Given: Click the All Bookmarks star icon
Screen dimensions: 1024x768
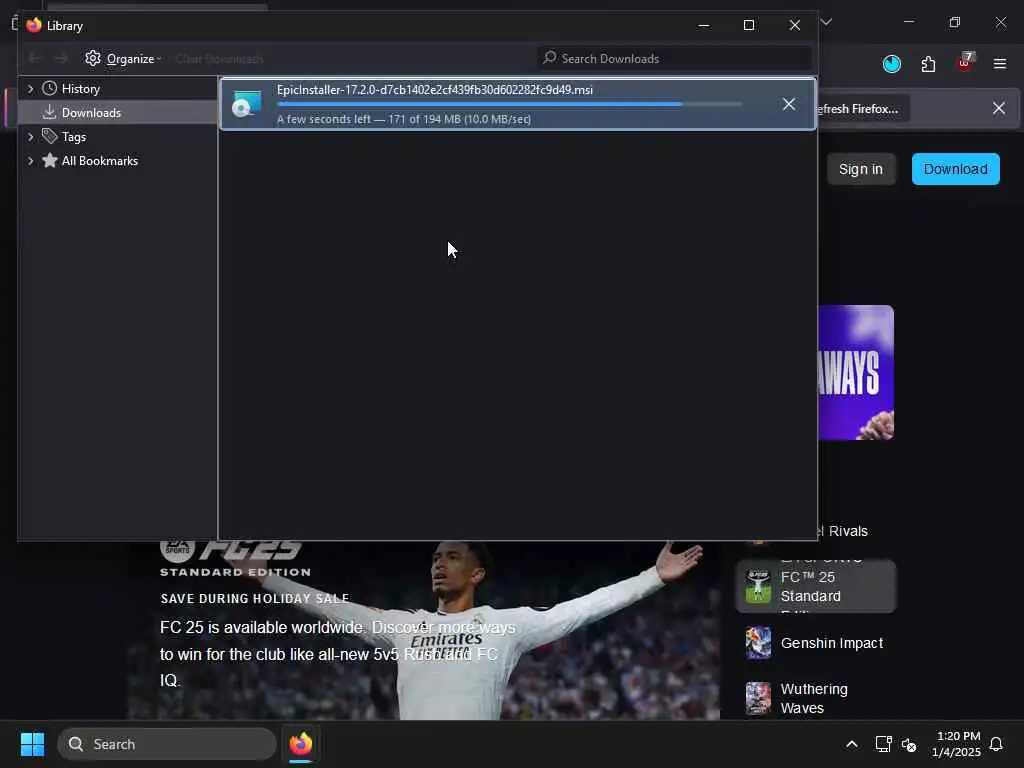Looking at the screenshot, I should coord(50,160).
